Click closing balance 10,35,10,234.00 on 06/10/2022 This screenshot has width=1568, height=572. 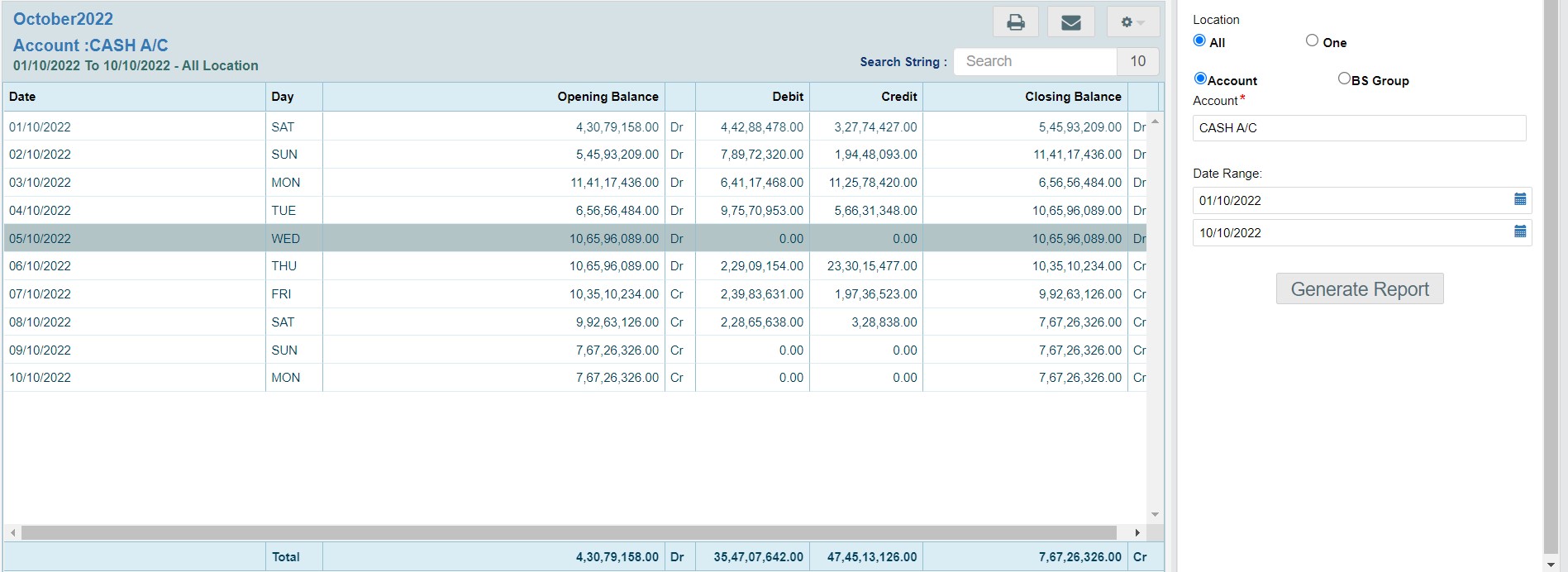(x=1077, y=266)
